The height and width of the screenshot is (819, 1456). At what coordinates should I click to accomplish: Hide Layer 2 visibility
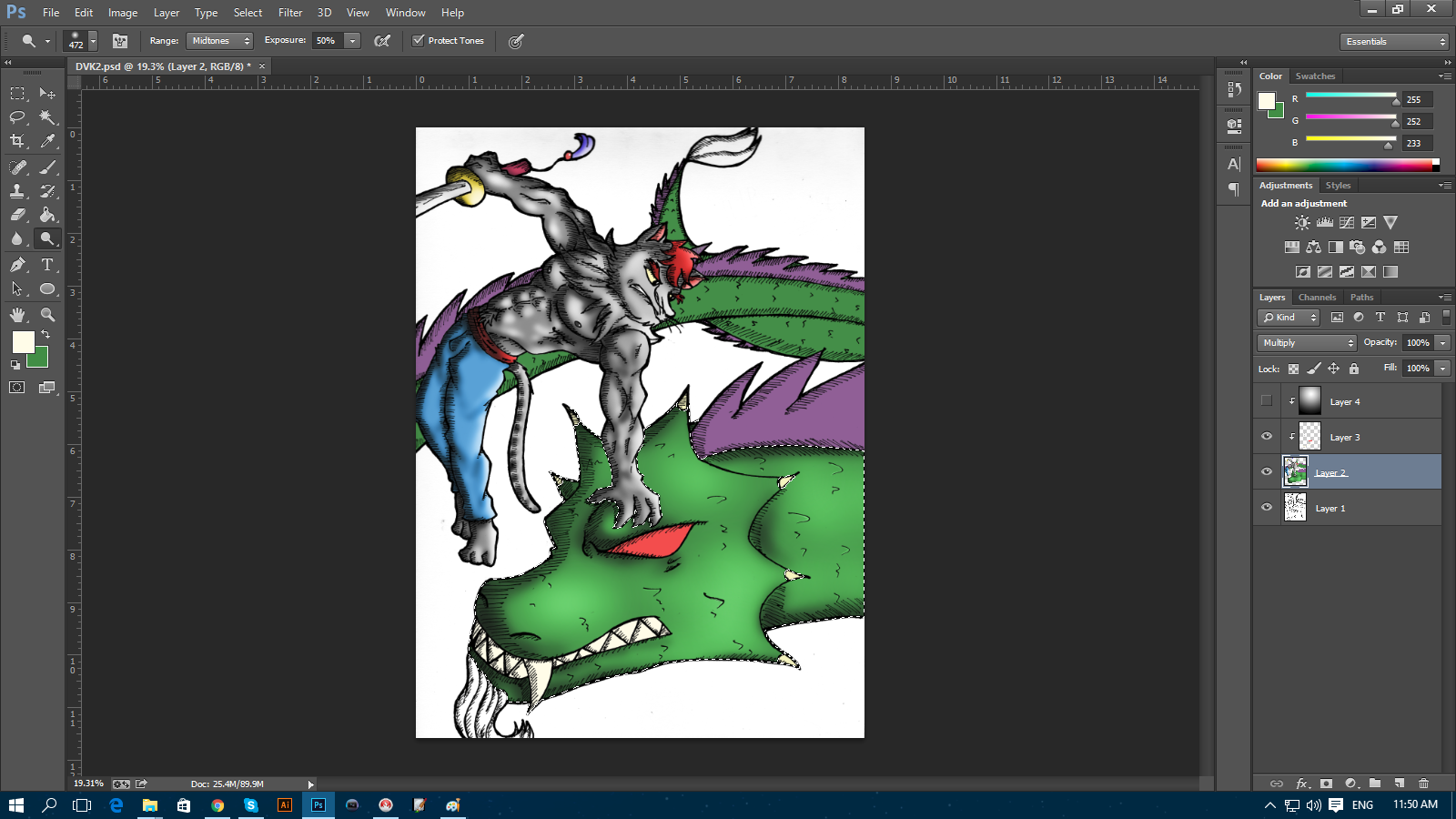tap(1267, 472)
